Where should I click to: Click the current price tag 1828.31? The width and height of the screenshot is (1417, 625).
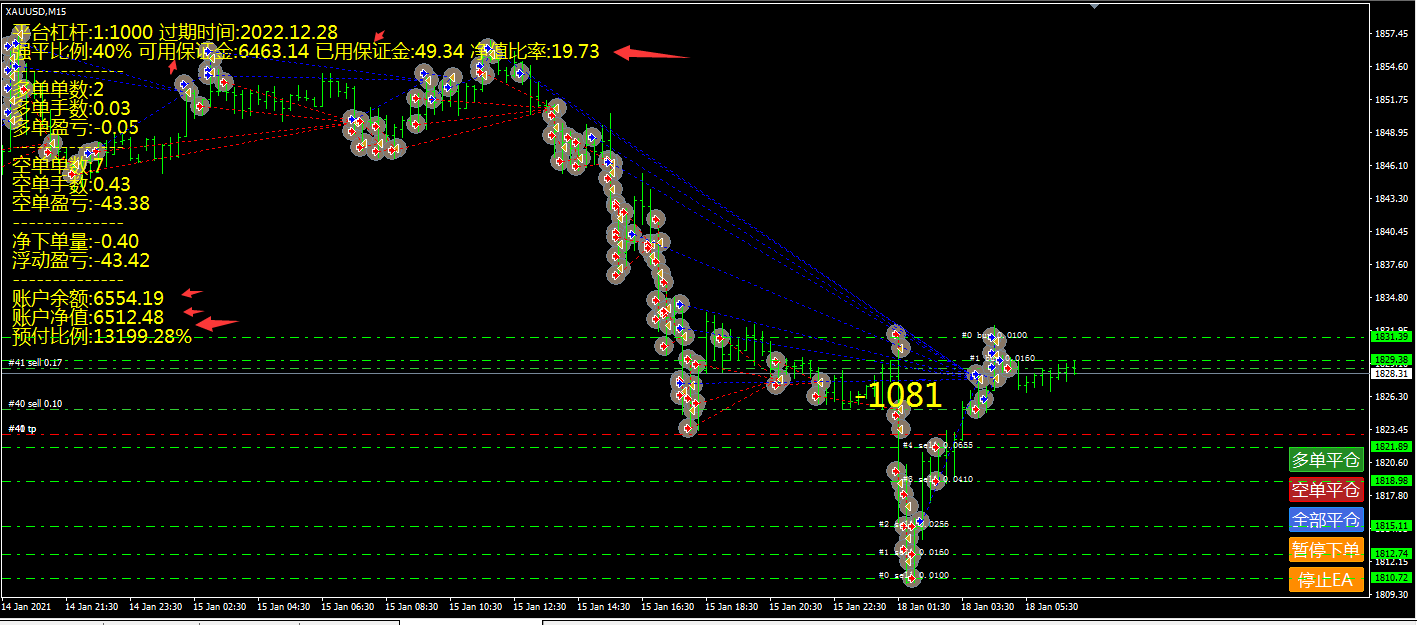[x=1391, y=373]
